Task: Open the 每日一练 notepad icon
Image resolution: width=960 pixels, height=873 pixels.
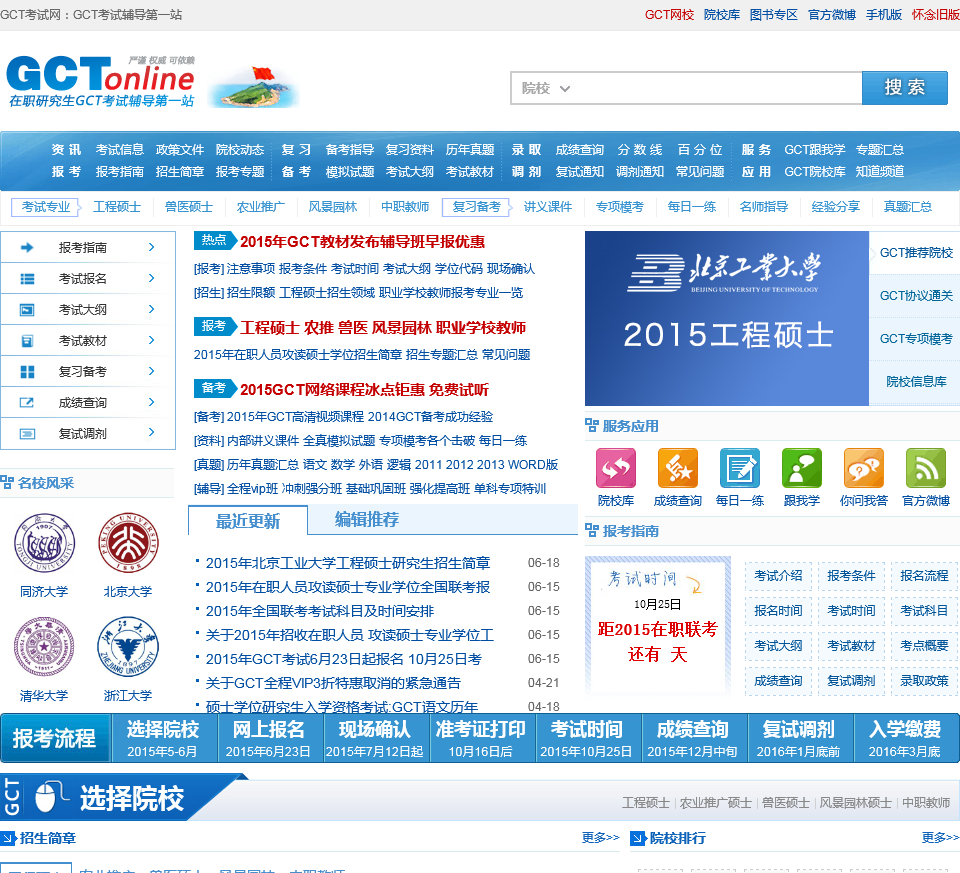Action: (x=740, y=468)
